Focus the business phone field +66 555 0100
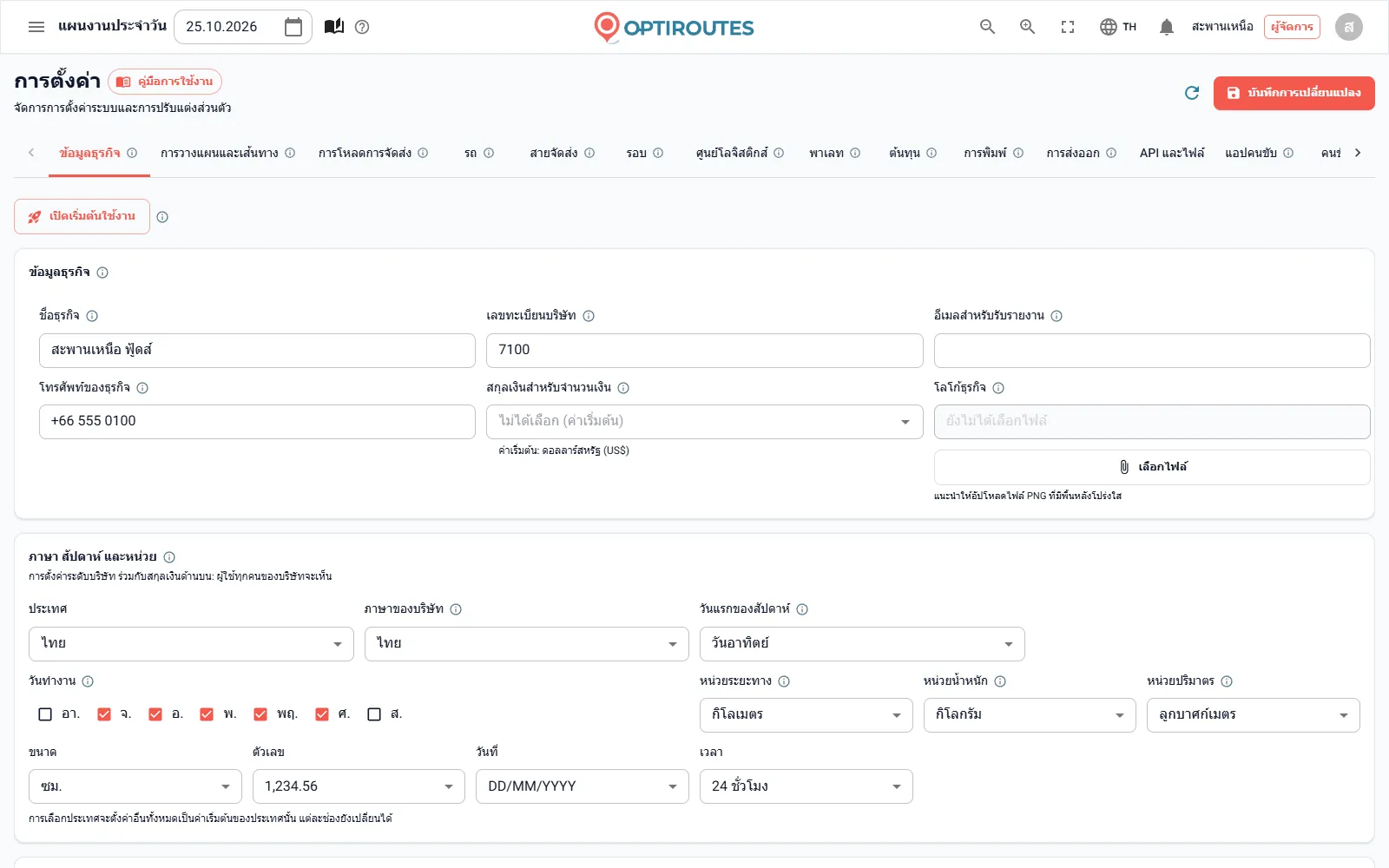The width and height of the screenshot is (1389, 868). tap(257, 422)
